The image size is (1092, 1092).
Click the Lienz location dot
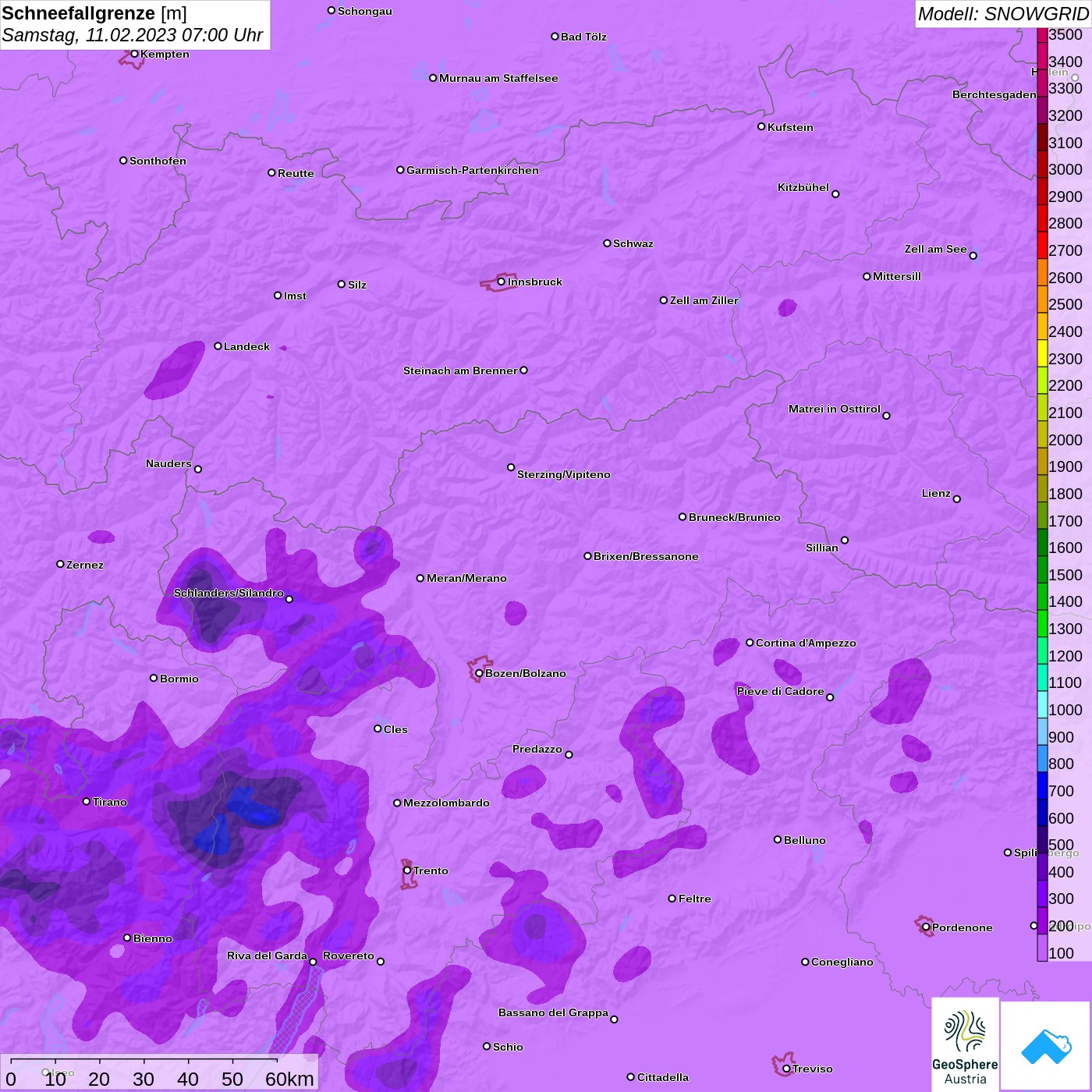(x=957, y=499)
